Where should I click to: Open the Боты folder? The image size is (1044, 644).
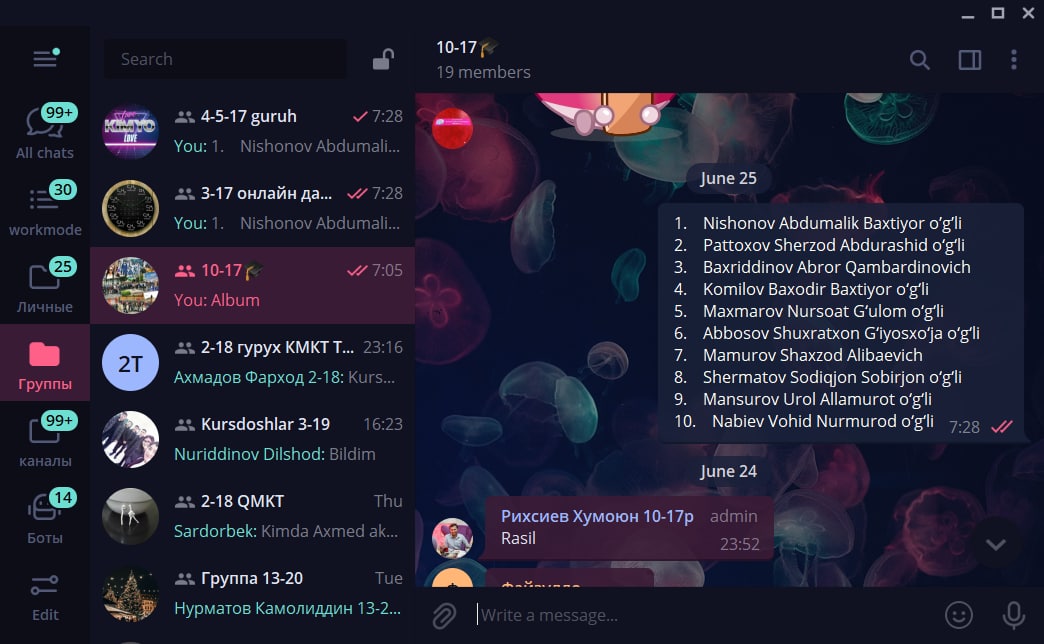(45, 517)
